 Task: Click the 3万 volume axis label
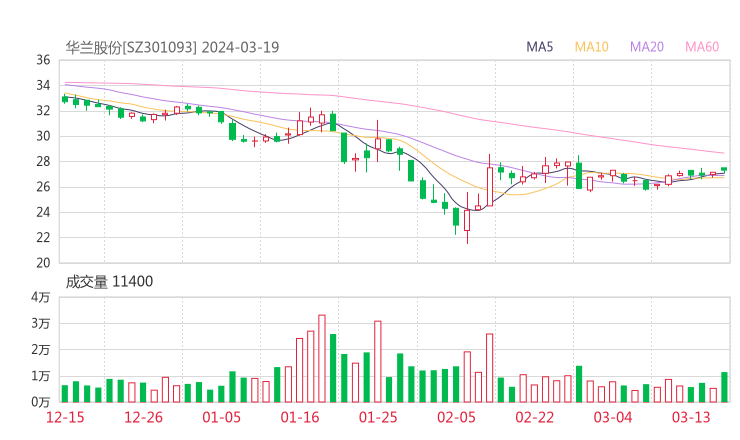[41, 323]
